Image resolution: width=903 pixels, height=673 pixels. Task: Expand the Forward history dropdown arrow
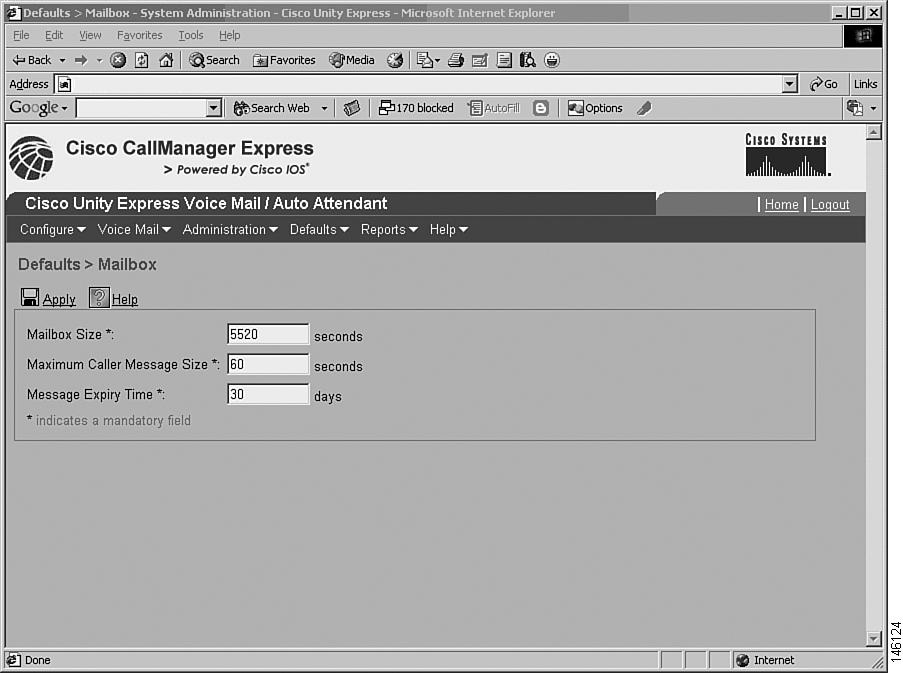pyautogui.click(x=99, y=60)
